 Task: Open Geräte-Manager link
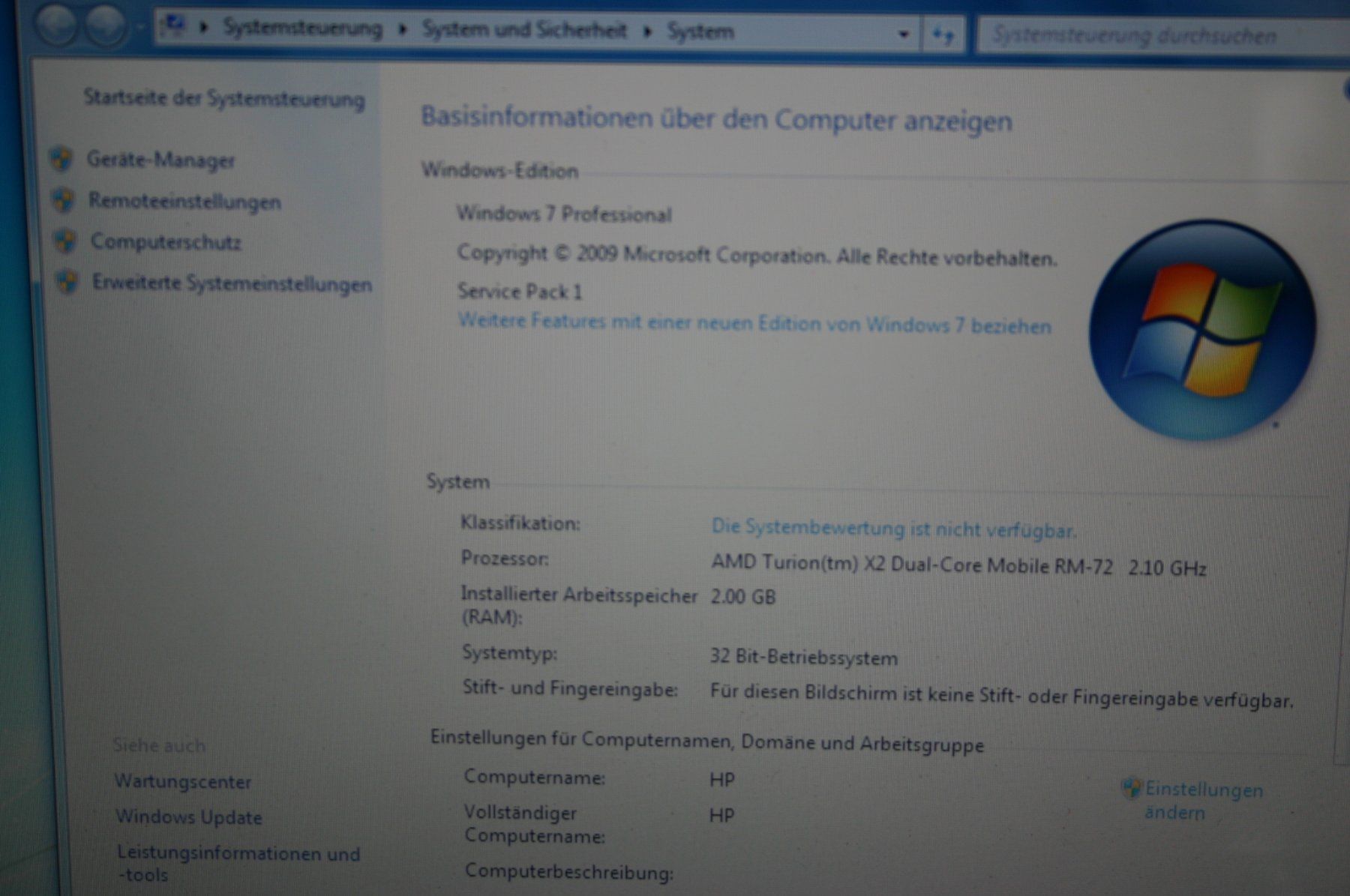coord(161,160)
